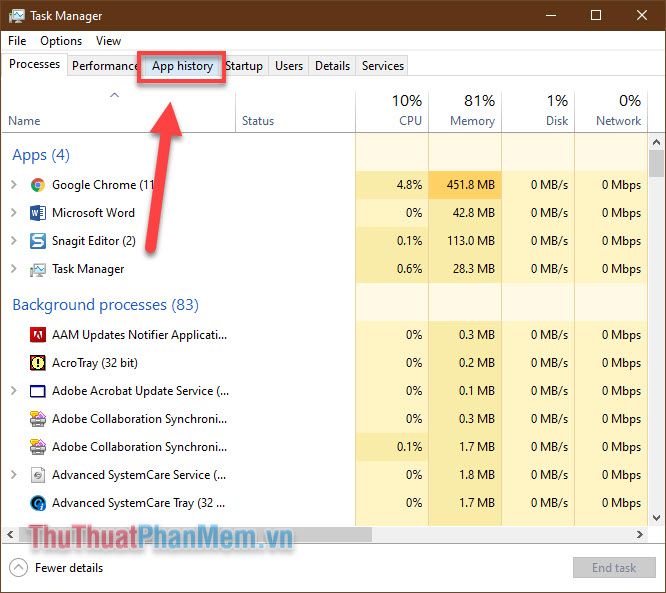The height and width of the screenshot is (593, 666).
Task: Sort by the Disk column header
Action: tap(538, 110)
